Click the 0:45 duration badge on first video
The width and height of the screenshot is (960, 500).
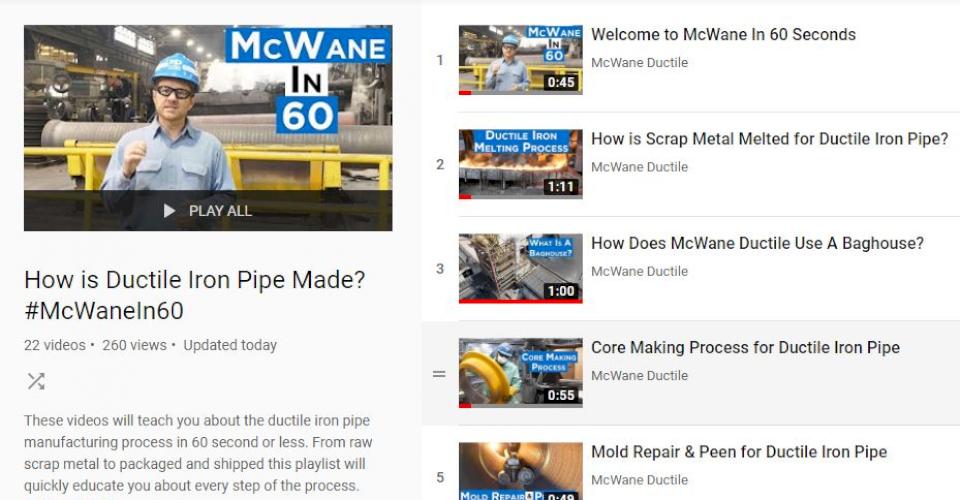[x=561, y=82]
